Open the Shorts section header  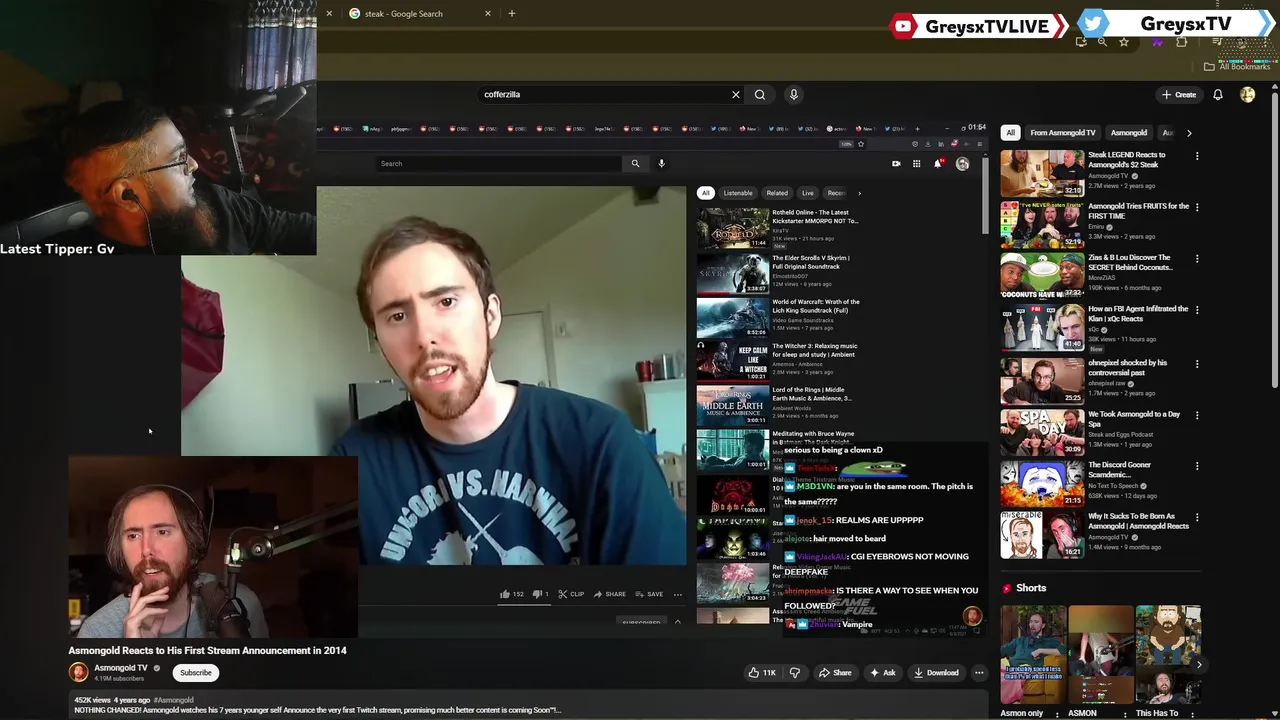click(x=1024, y=588)
